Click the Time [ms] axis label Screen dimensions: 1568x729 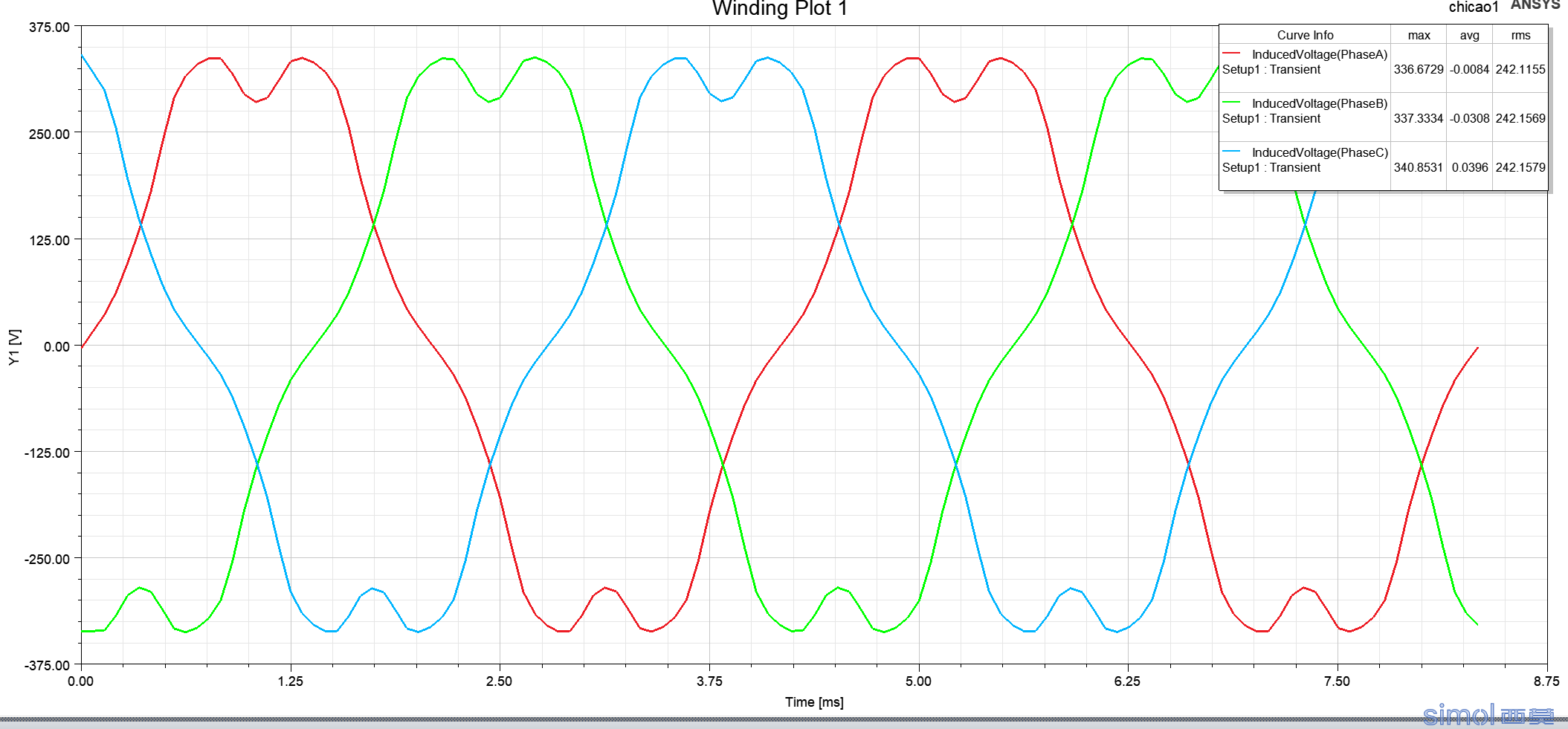(x=814, y=702)
